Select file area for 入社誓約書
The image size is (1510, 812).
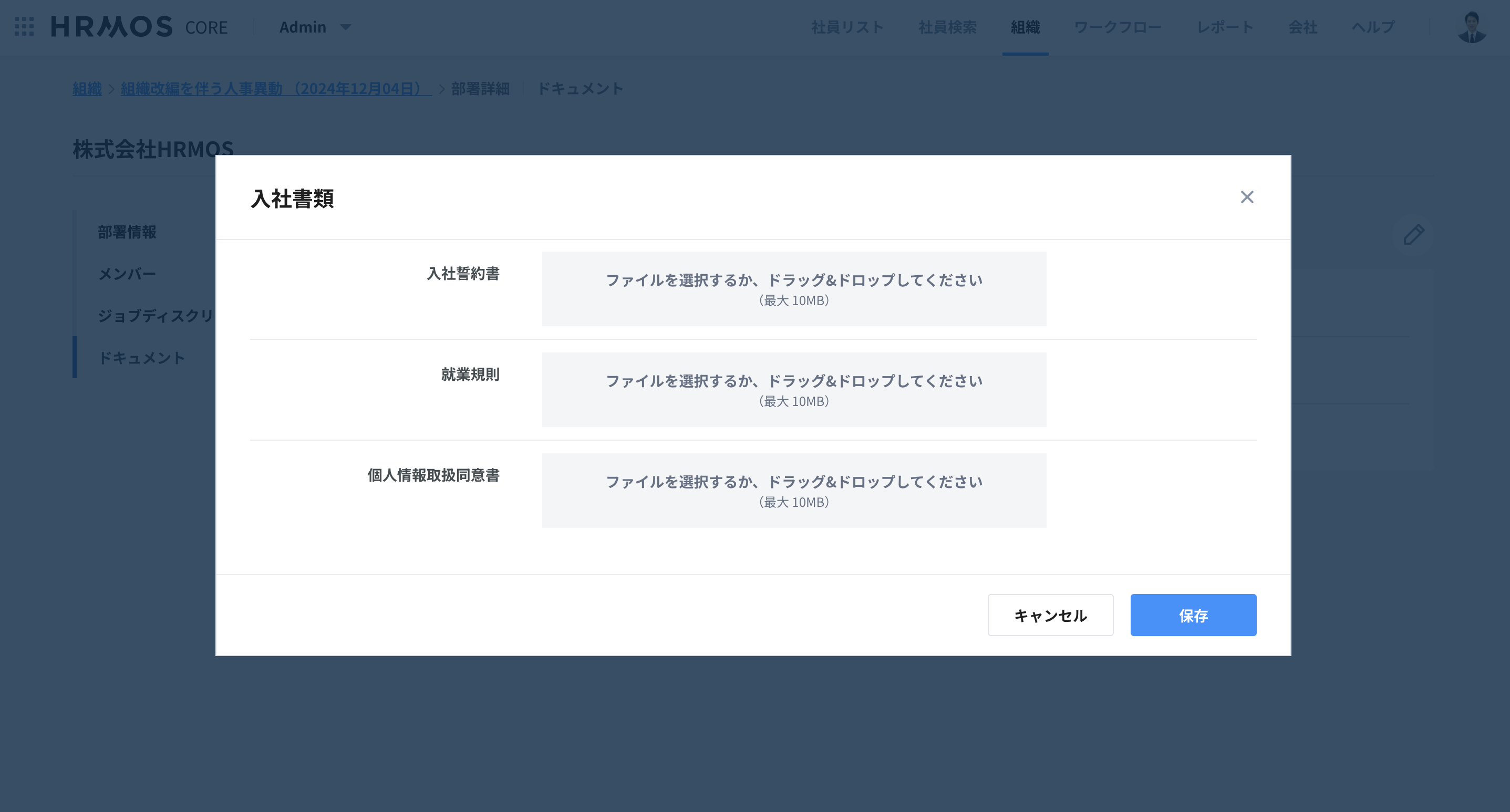[794, 289]
